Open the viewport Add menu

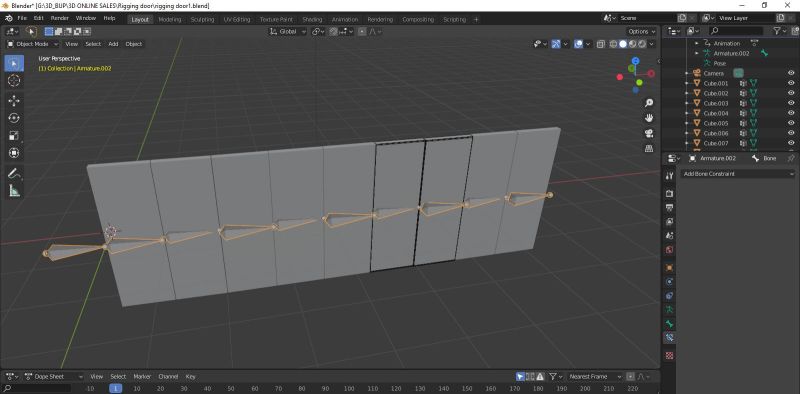point(113,44)
